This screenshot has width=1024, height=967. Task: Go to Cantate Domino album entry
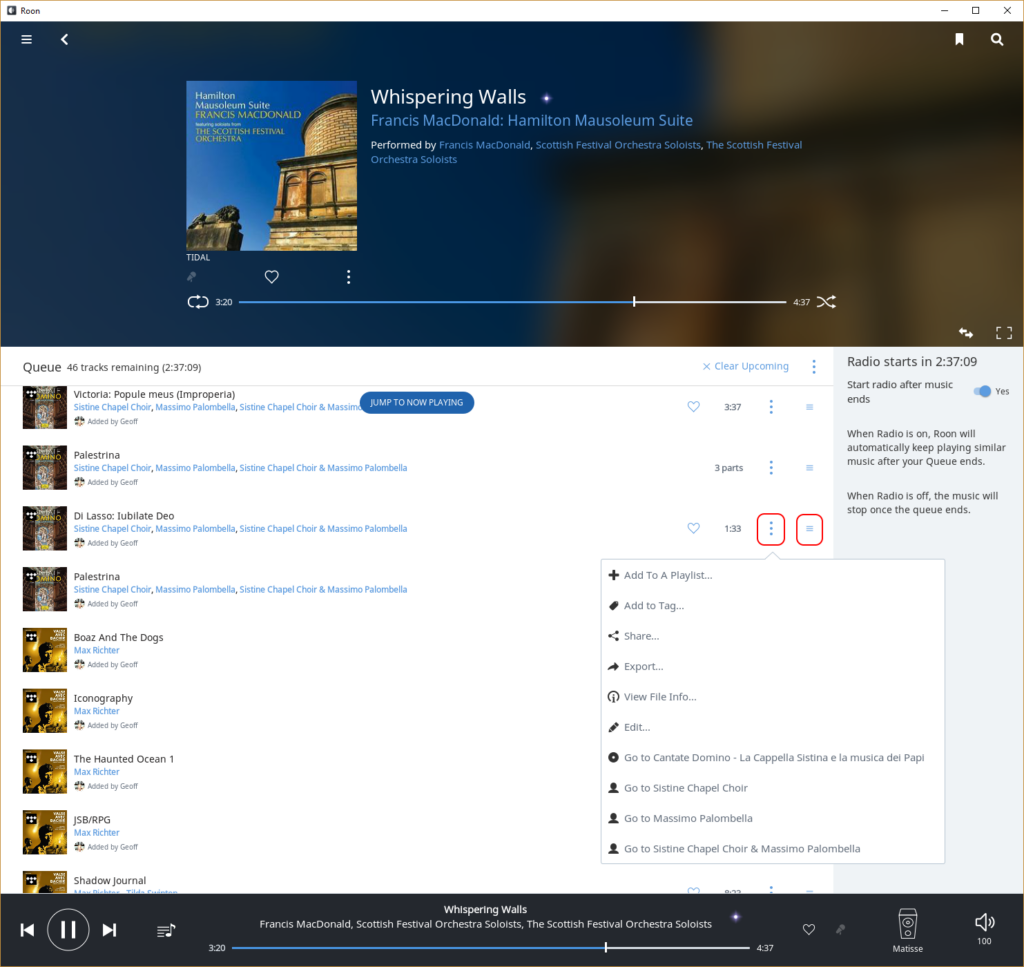773,757
